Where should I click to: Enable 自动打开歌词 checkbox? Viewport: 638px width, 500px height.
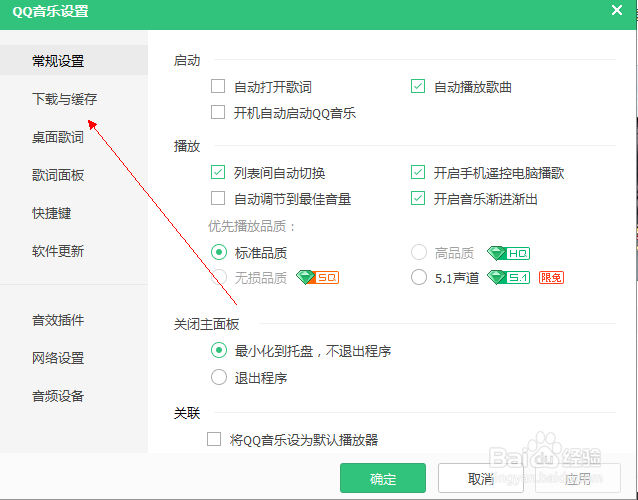(x=218, y=86)
